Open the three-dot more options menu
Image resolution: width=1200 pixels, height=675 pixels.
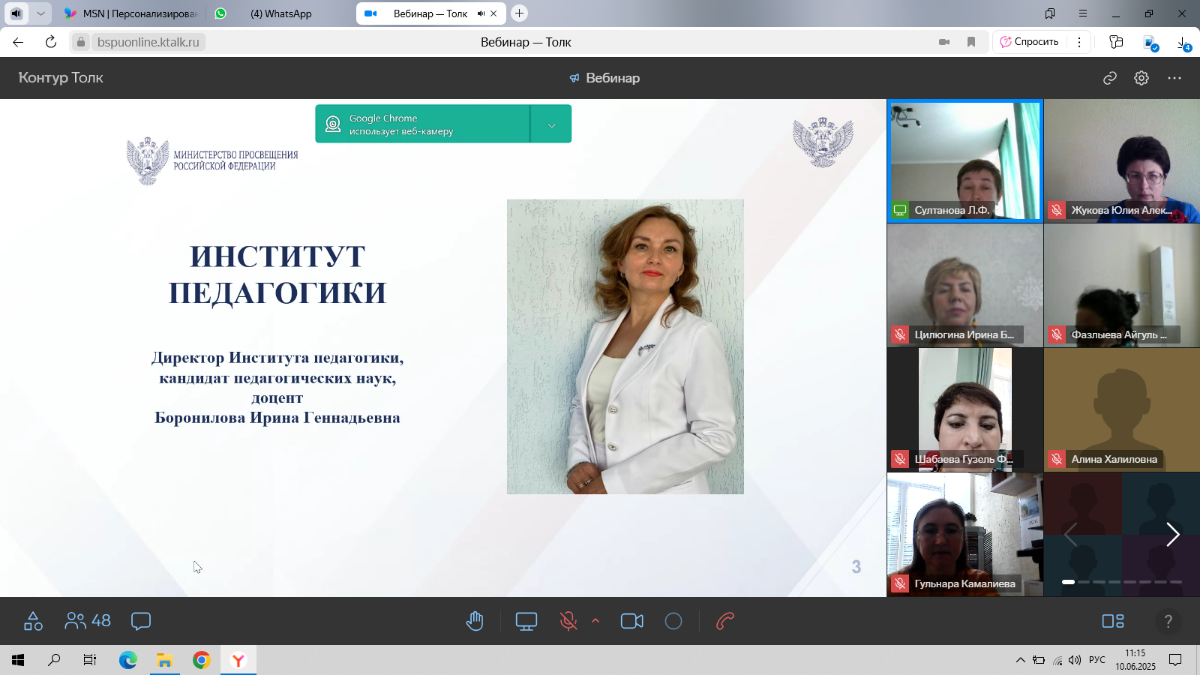coord(1174,78)
